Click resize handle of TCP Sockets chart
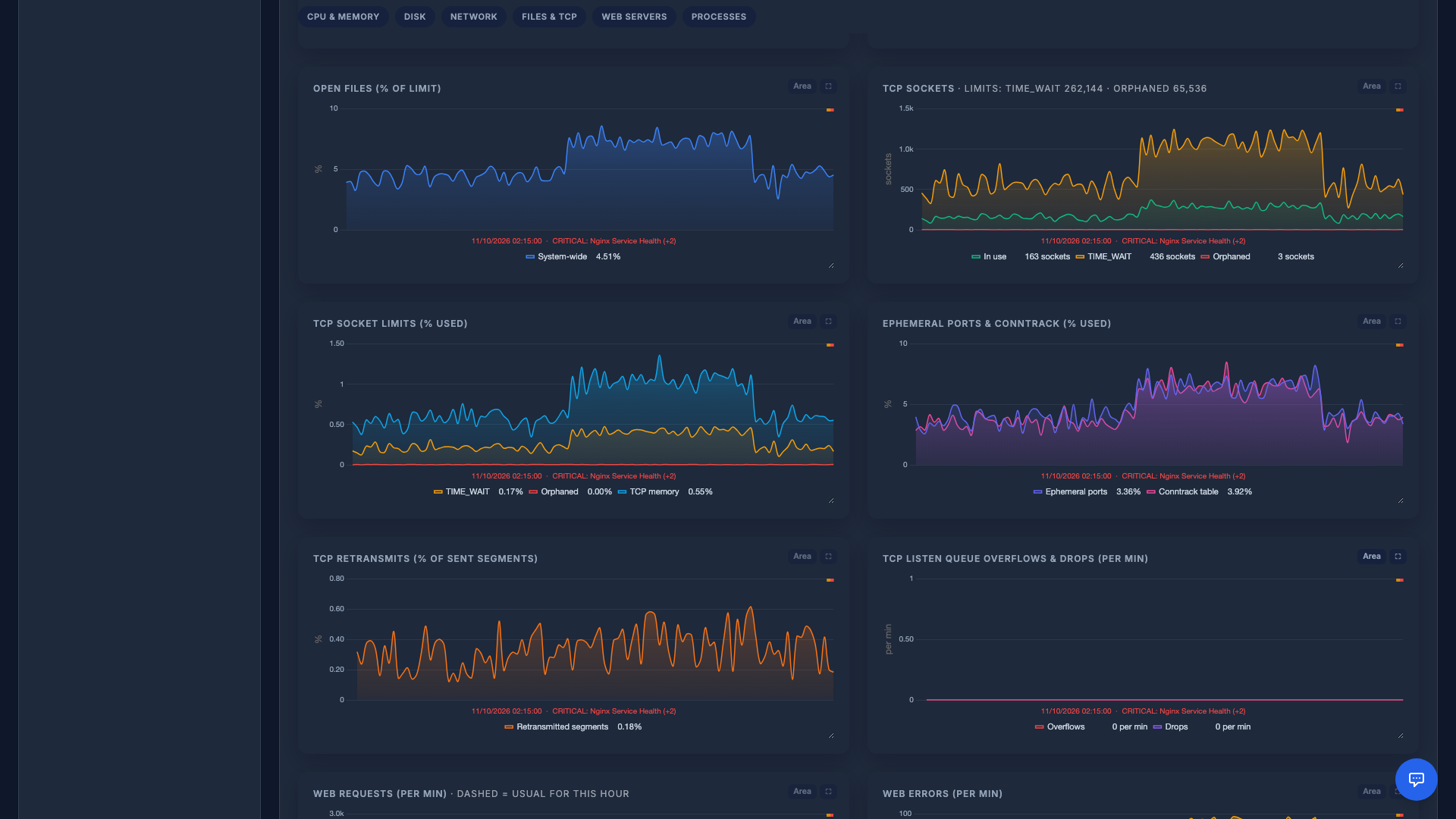The height and width of the screenshot is (819, 1456). coord(1401,265)
